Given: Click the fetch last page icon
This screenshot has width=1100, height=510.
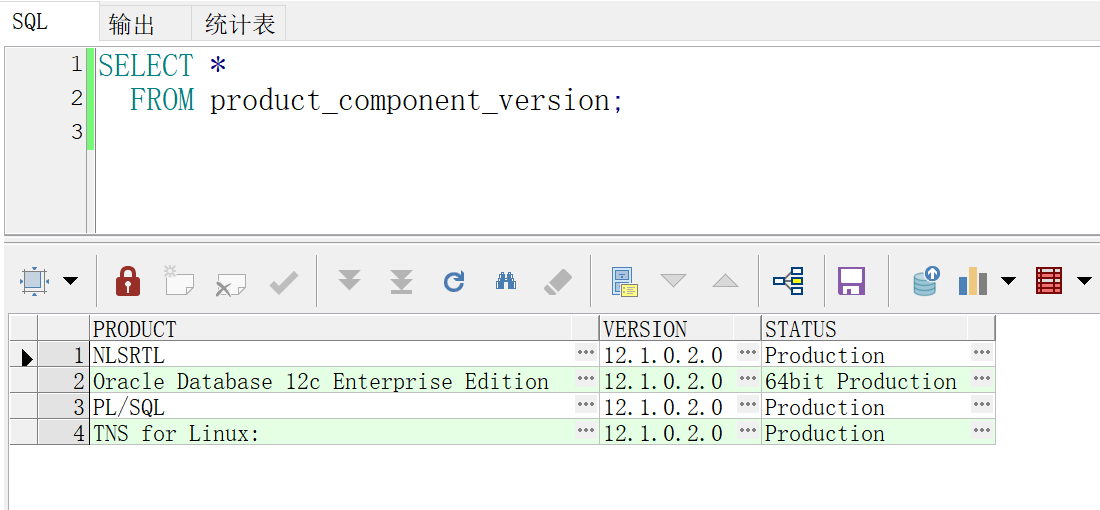Looking at the screenshot, I should 401,281.
